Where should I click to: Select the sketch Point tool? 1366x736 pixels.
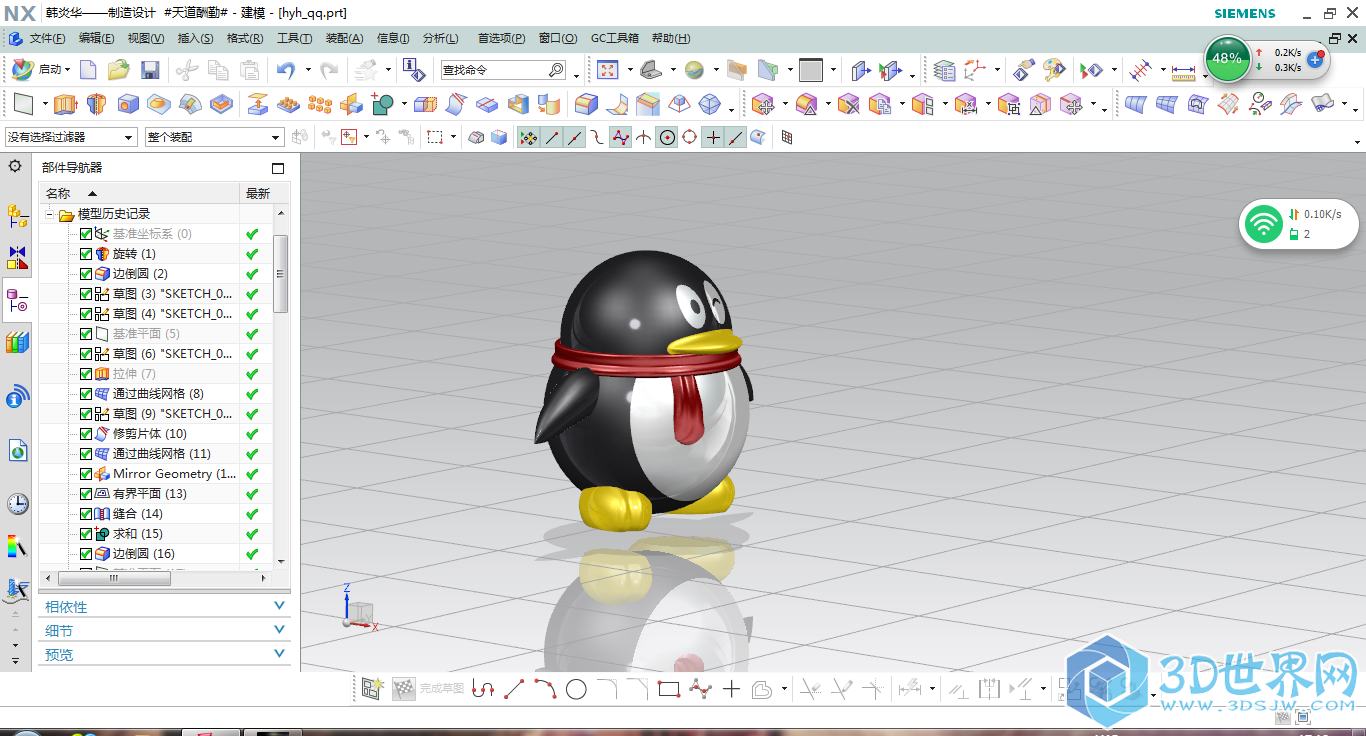coord(731,689)
